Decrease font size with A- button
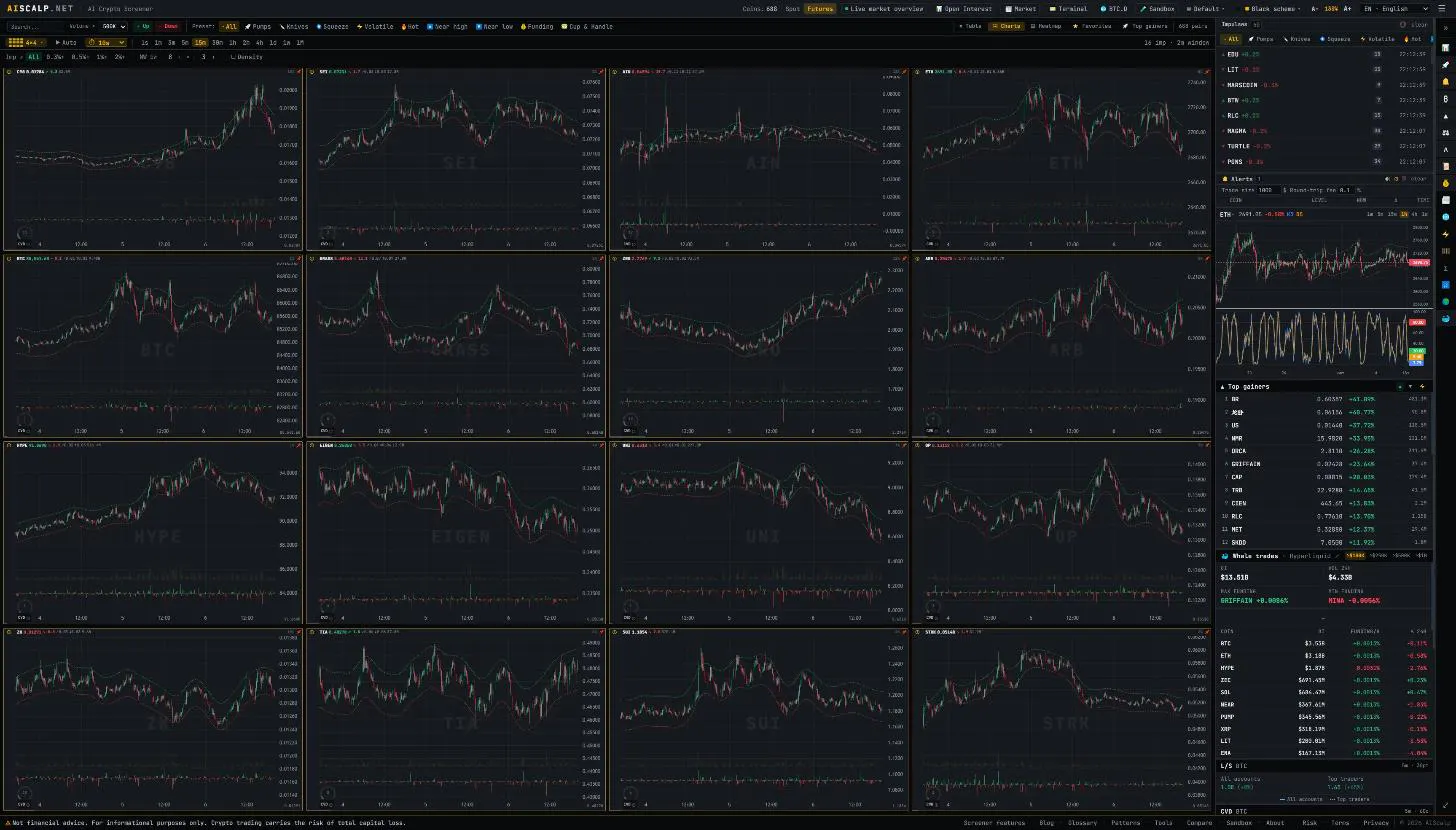 (1315, 8)
